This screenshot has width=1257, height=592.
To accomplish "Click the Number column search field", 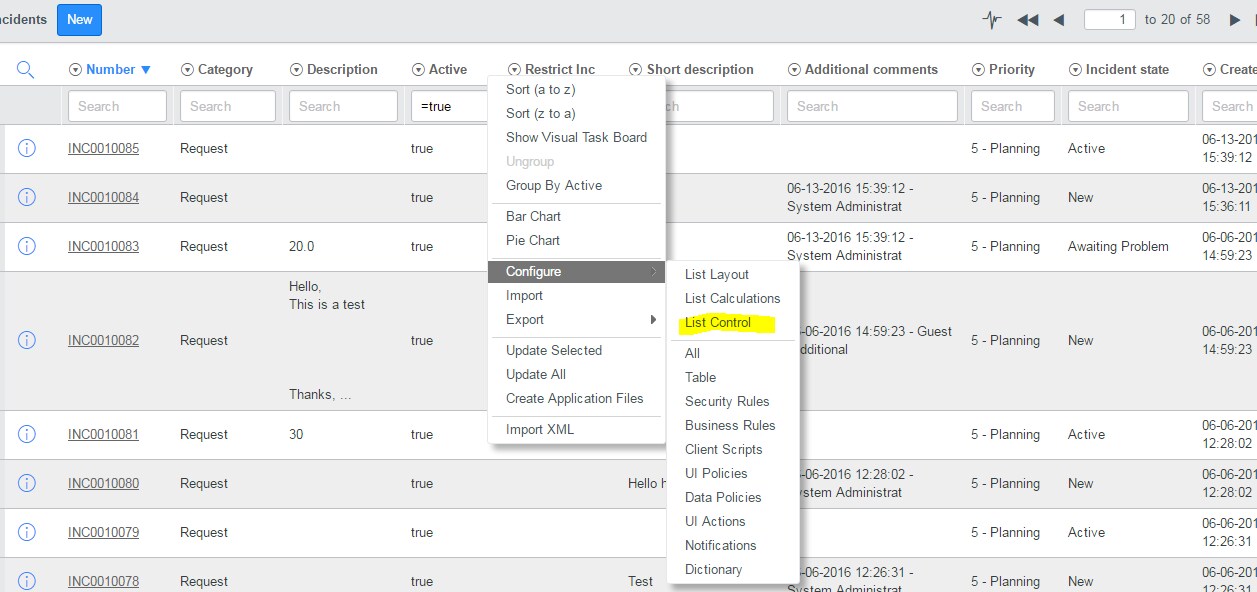I will [117, 106].
